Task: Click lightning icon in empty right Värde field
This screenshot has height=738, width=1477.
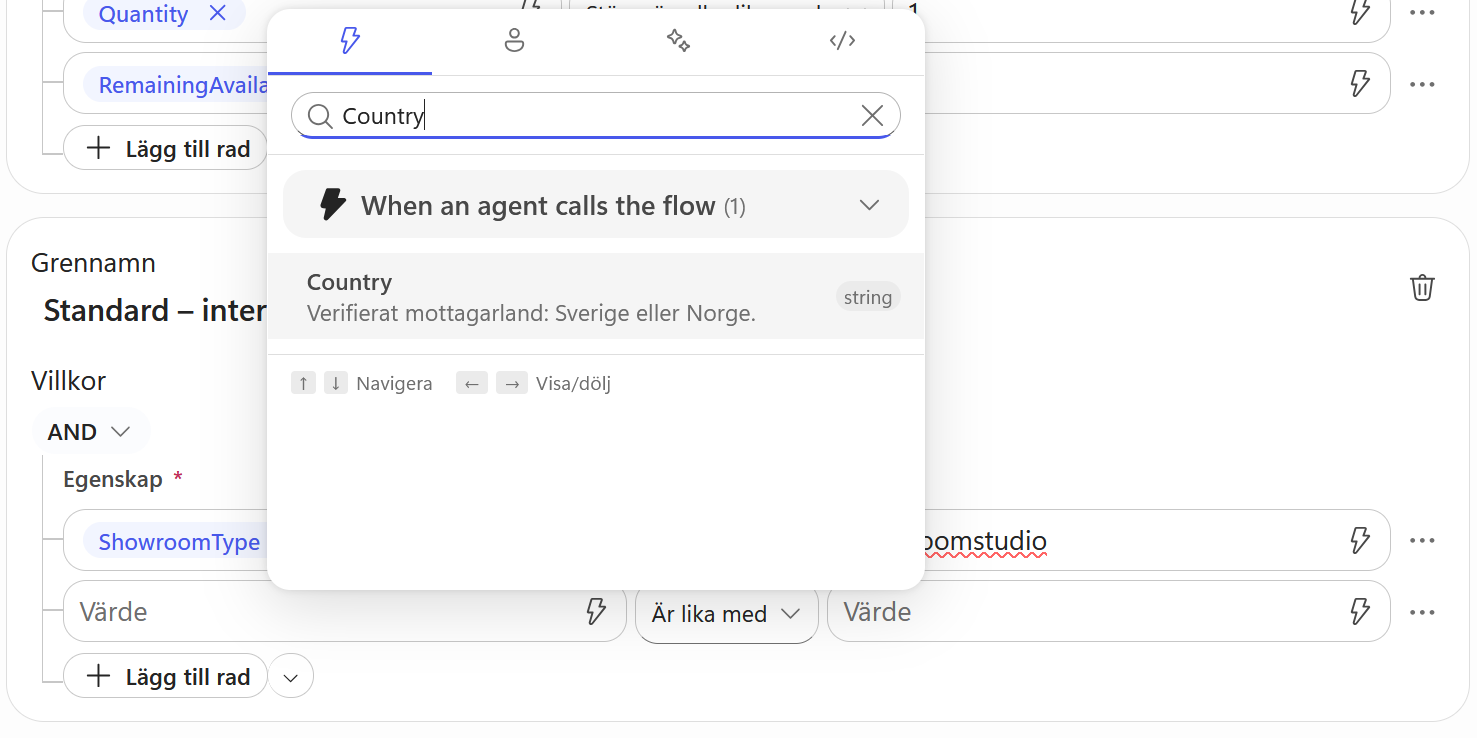Action: 1360,611
